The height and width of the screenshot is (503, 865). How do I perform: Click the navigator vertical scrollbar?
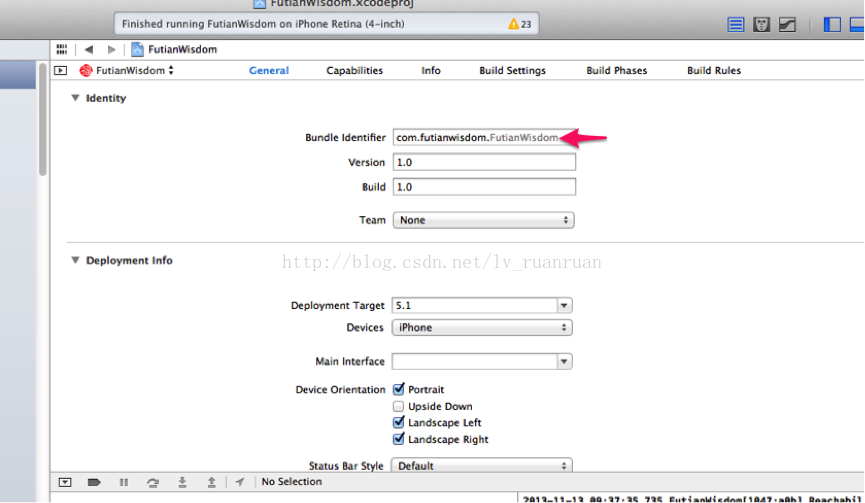click(x=42, y=119)
